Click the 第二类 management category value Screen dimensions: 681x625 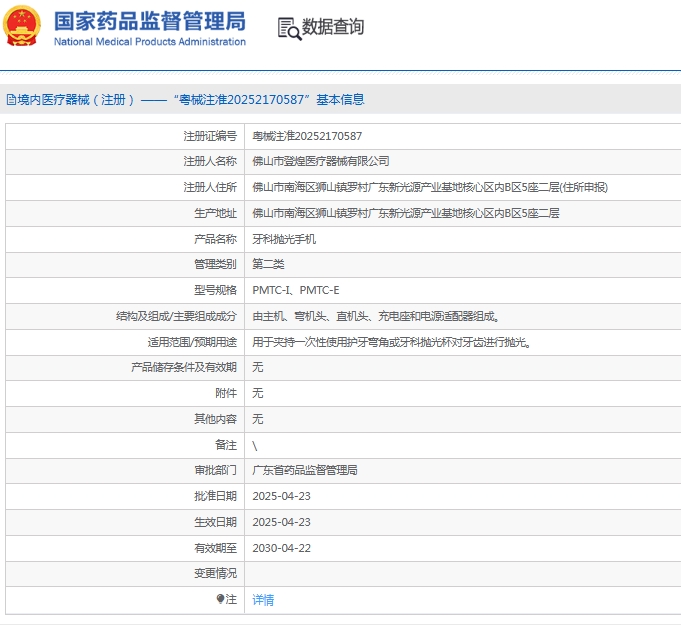268,264
